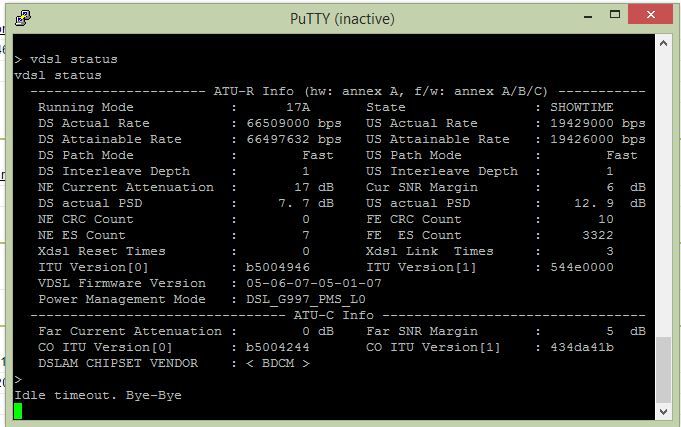681x427 pixels.
Task: Click the 'Xdsl Reset Times' label
Action: tap(102, 252)
